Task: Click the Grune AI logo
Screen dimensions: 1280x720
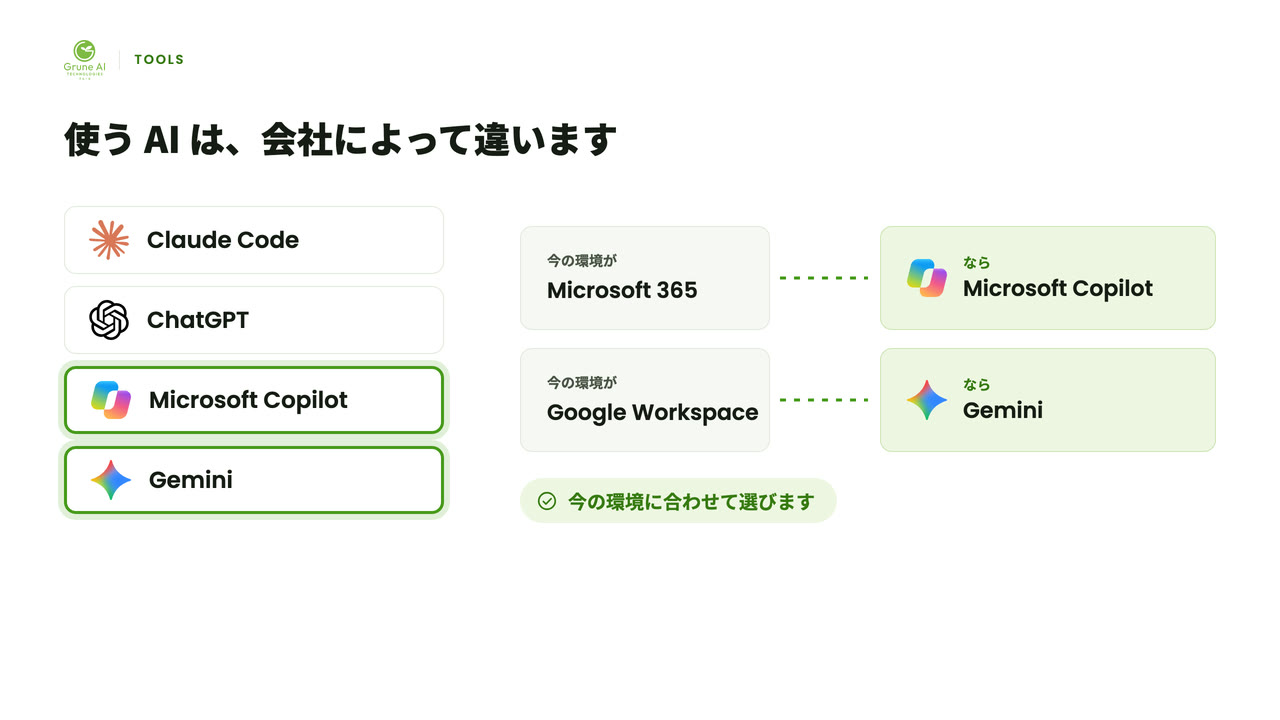Action: pyautogui.click(x=84, y=60)
